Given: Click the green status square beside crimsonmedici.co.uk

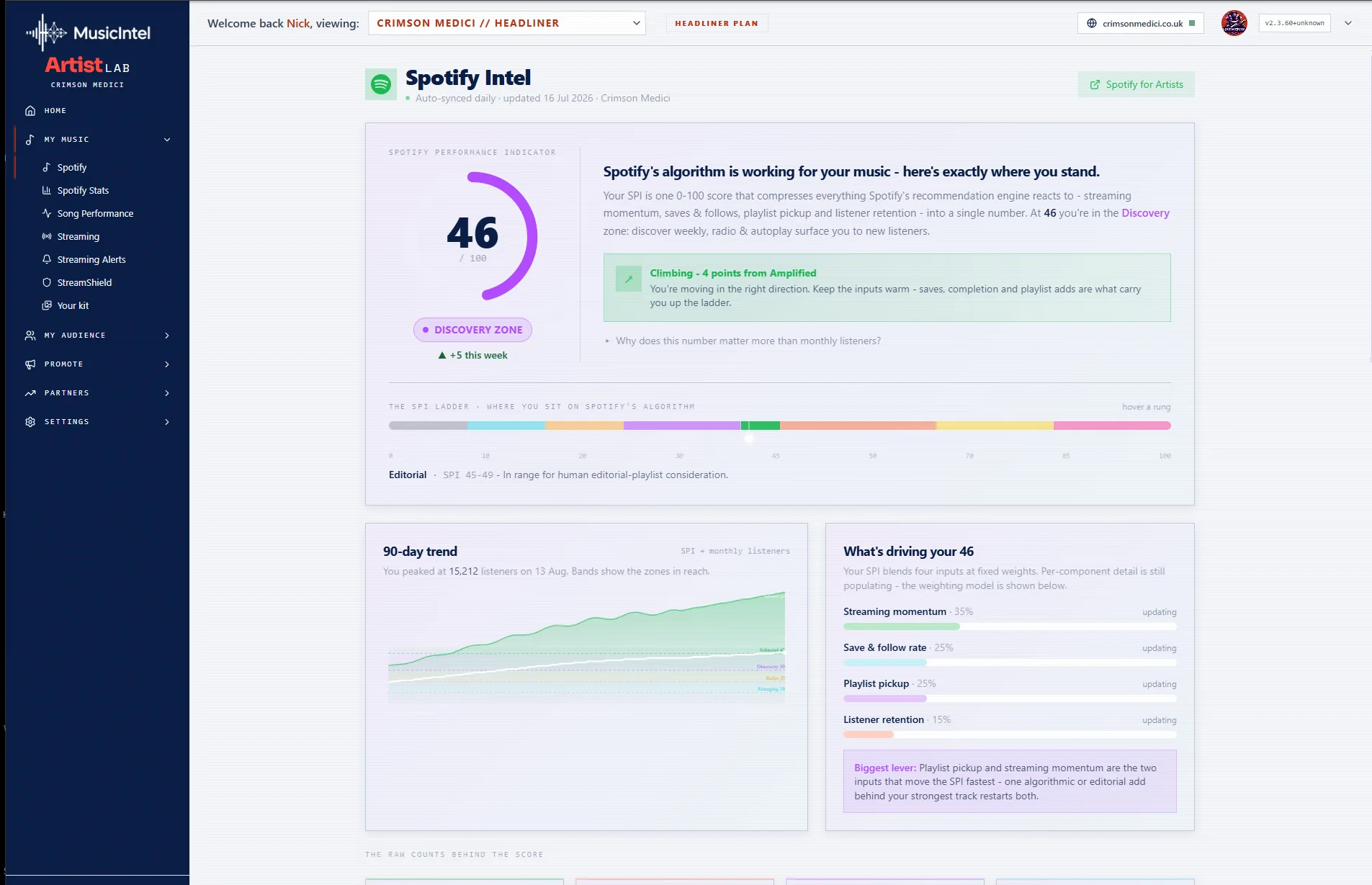Looking at the screenshot, I should 1192,23.
